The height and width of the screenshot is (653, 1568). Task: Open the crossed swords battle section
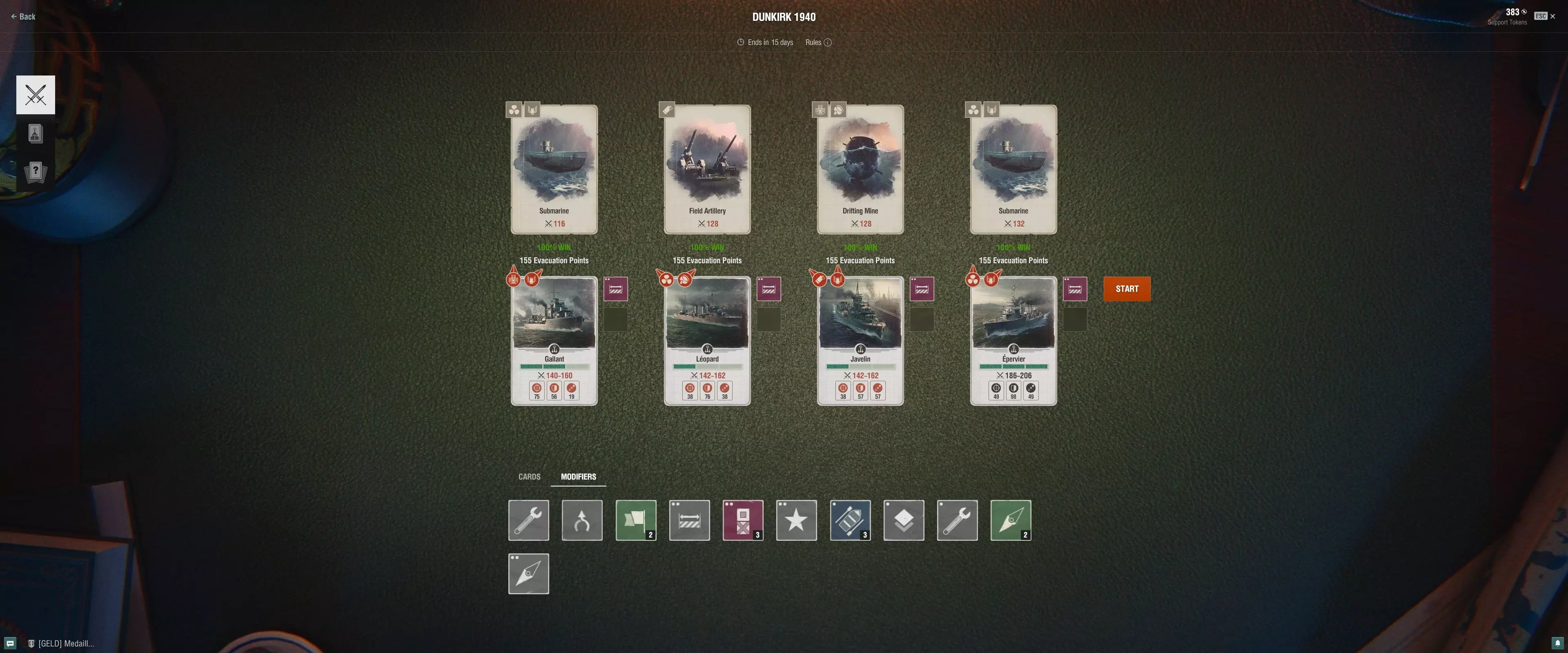click(x=35, y=95)
